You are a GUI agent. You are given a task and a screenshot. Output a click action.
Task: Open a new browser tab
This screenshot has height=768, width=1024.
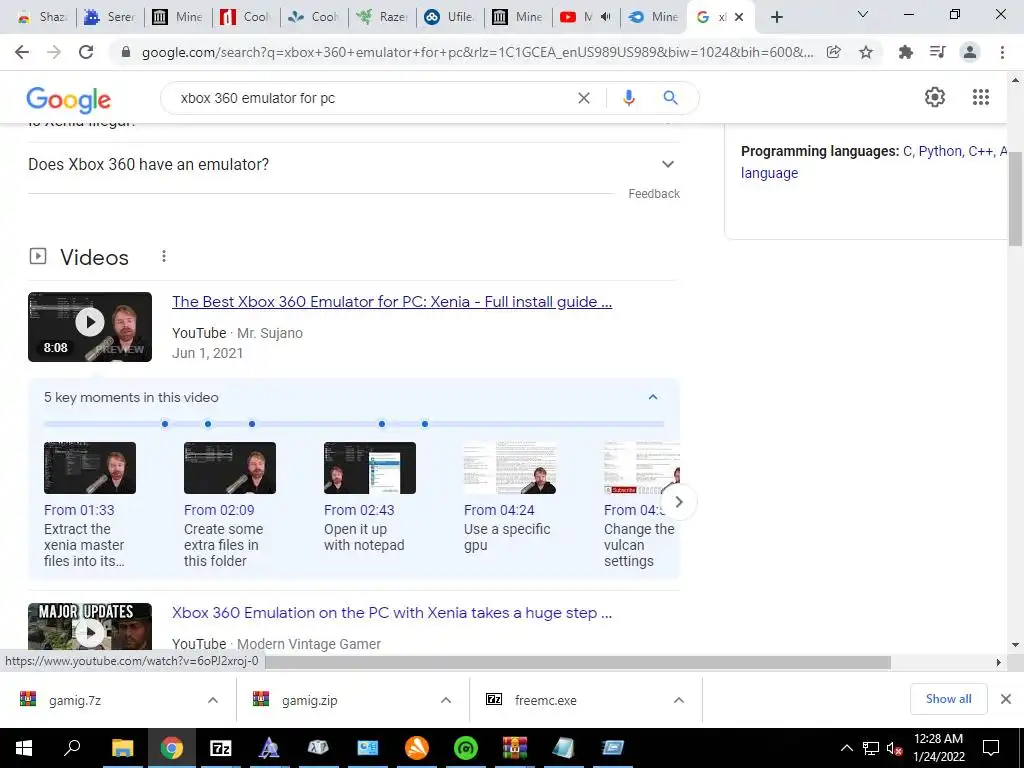click(x=776, y=17)
